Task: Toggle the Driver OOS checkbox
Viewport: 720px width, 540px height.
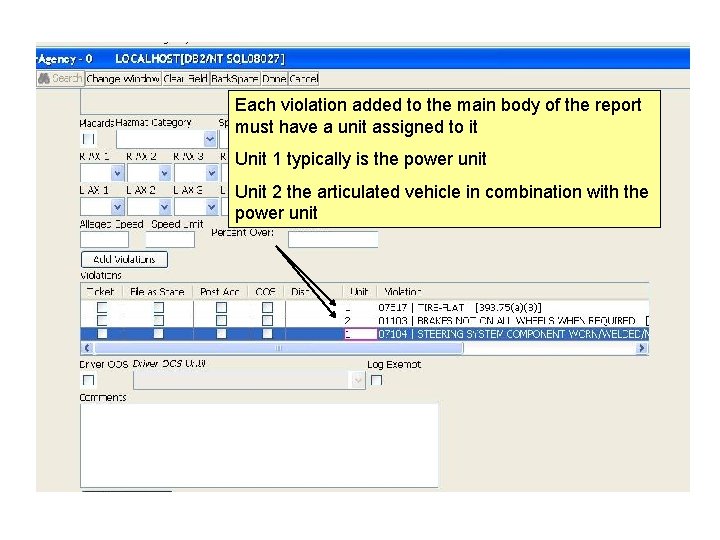Action: tap(88, 380)
